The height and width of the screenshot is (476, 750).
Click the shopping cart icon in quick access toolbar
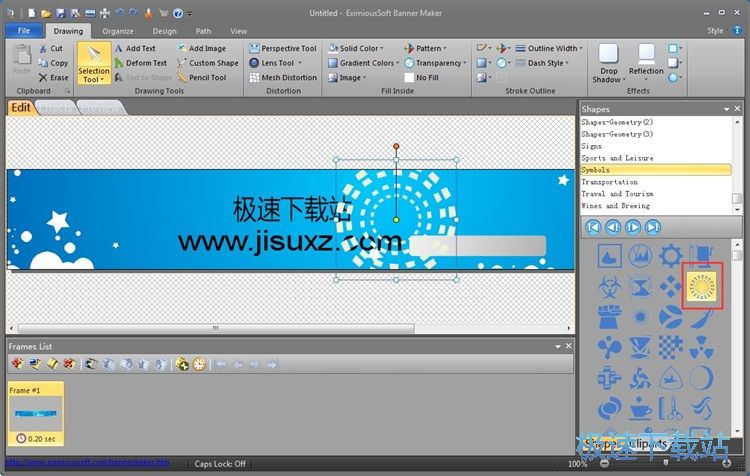pyautogui.click(x=164, y=13)
